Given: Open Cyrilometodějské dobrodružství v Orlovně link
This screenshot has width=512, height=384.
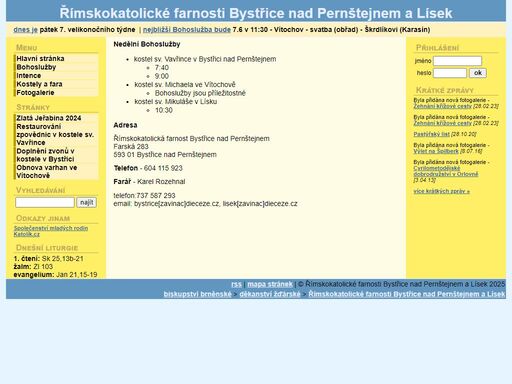Looking at the screenshot, I should coord(446,171).
